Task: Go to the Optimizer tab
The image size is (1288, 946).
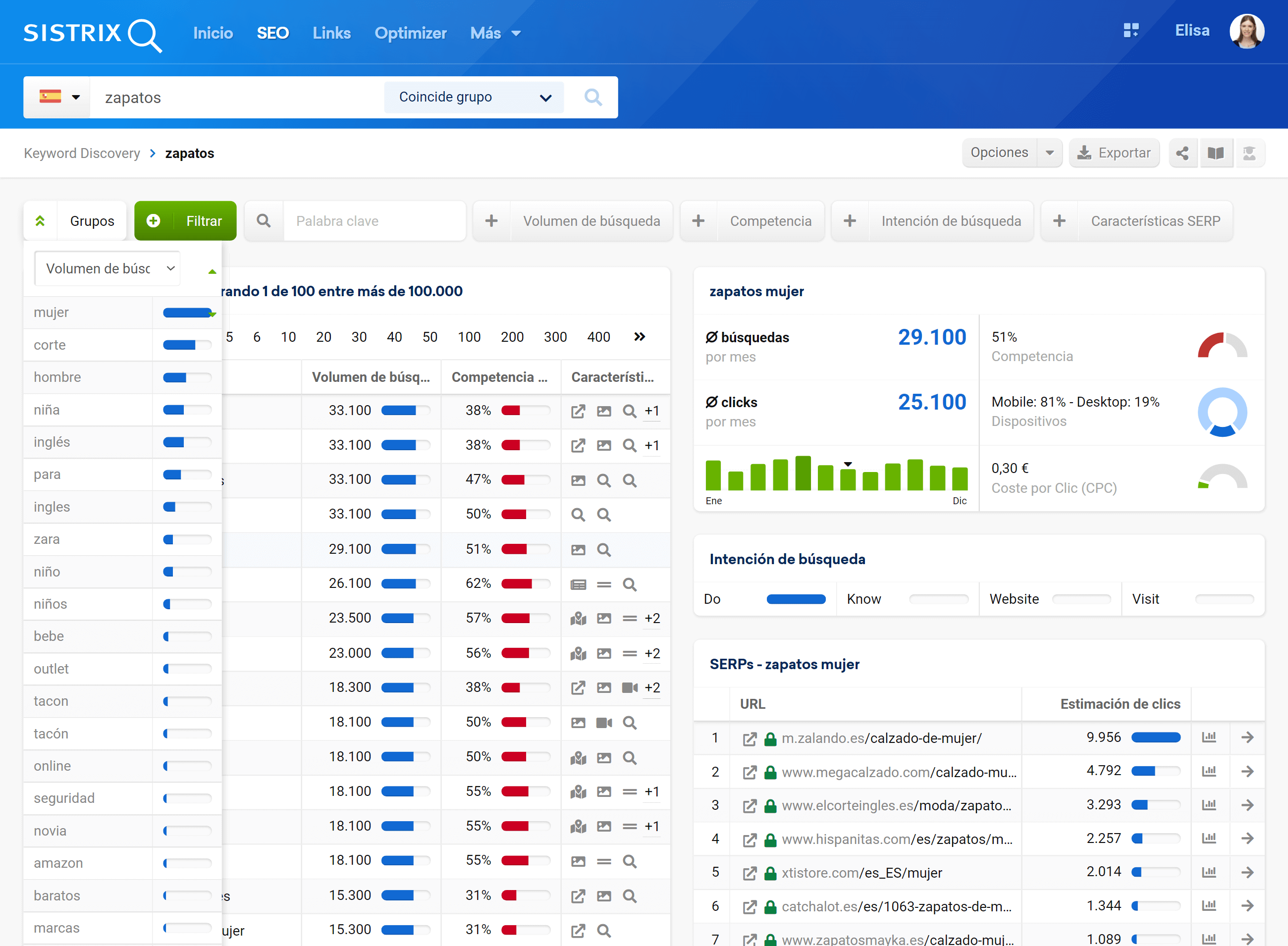Action: 410,33
